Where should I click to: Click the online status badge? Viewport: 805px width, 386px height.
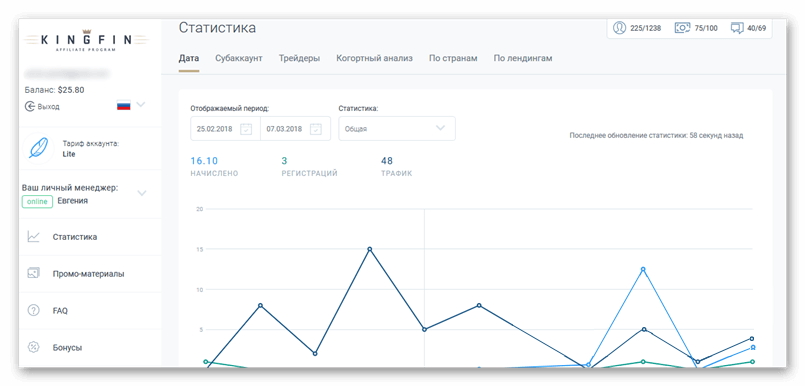[x=37, y=202]
